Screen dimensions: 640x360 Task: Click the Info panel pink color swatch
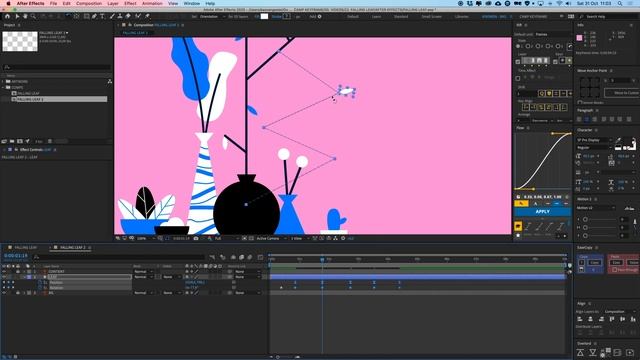pos(580,38)
